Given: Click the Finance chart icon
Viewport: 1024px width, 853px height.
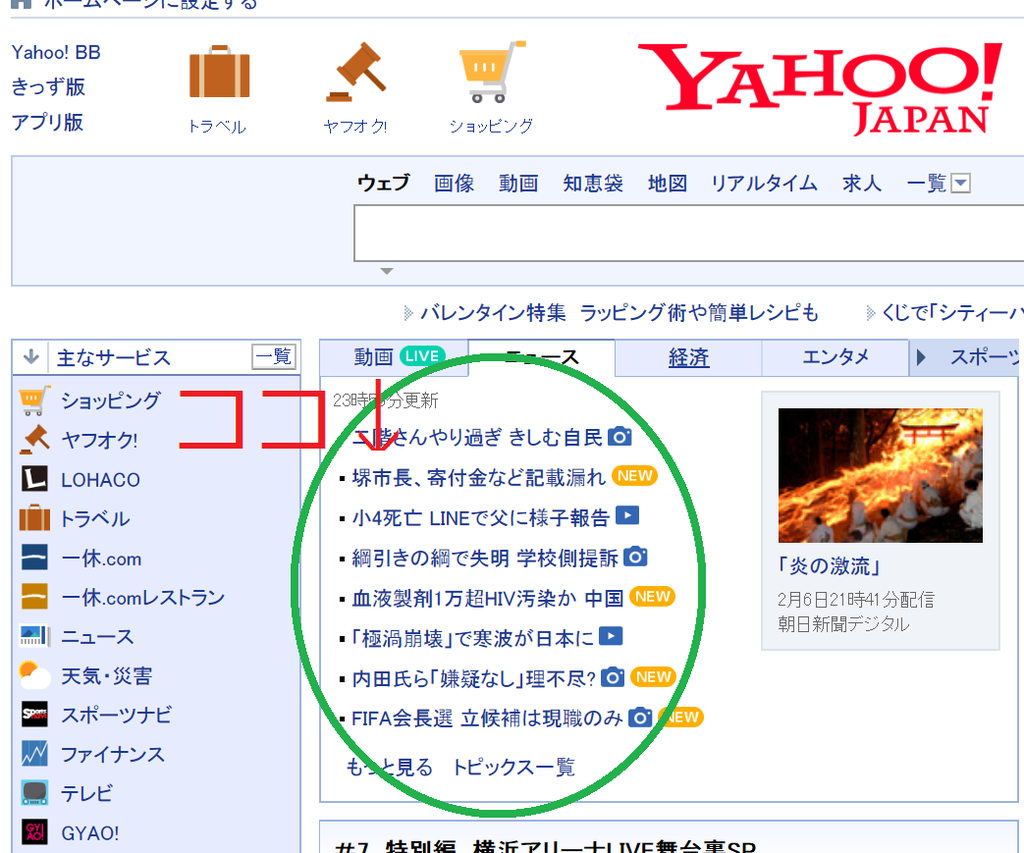Looking at the screenshot, I should click(x=35, y=754).
